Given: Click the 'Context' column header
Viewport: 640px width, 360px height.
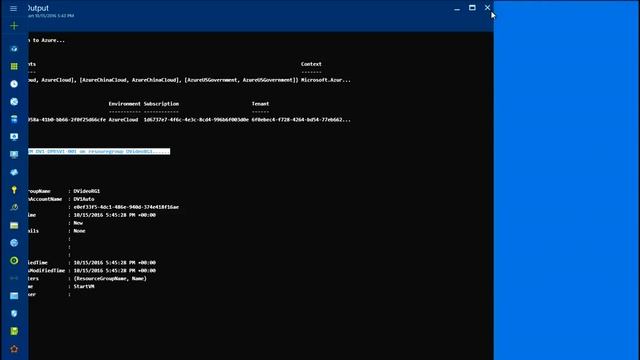Looking at the screenshot, I should [x=311, y=64].
